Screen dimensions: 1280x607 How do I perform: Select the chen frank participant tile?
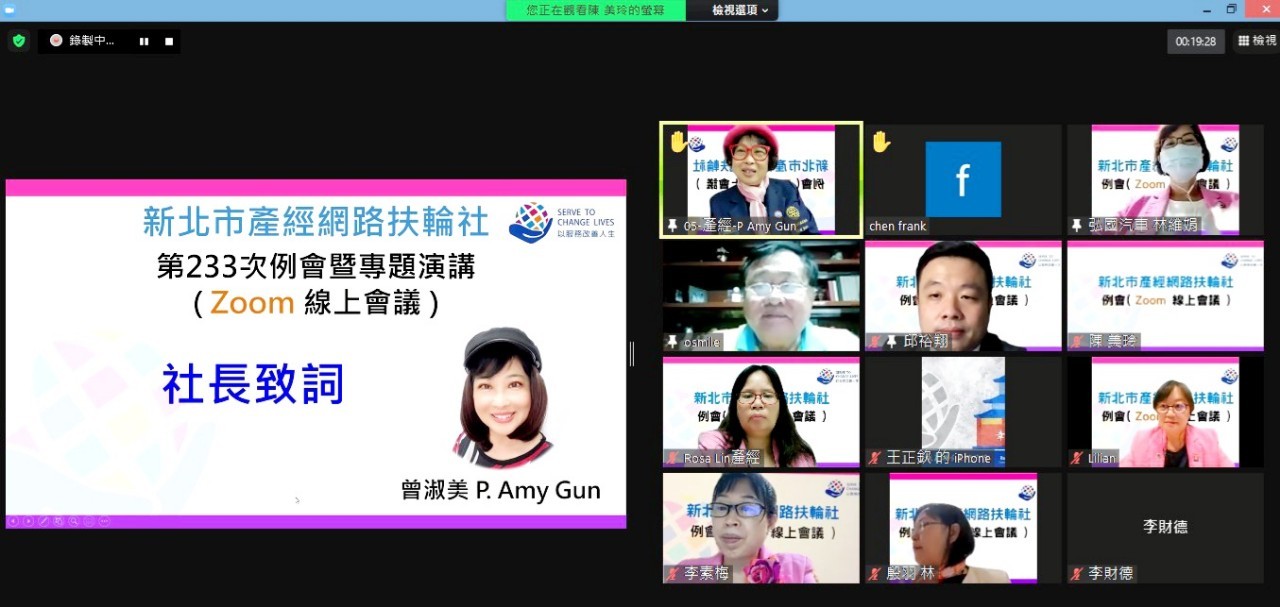[x=962, y=180]
